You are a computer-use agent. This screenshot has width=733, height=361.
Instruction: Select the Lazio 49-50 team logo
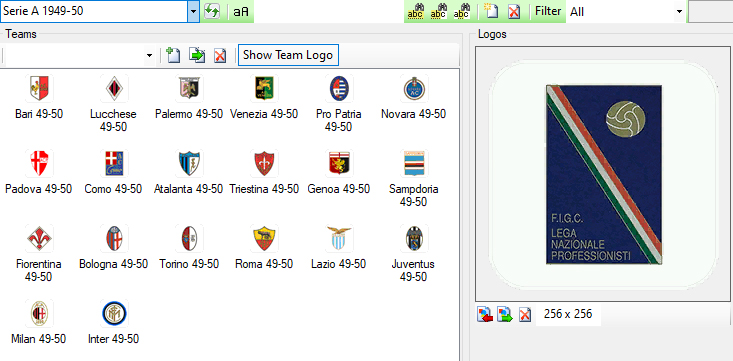point(339,238)
